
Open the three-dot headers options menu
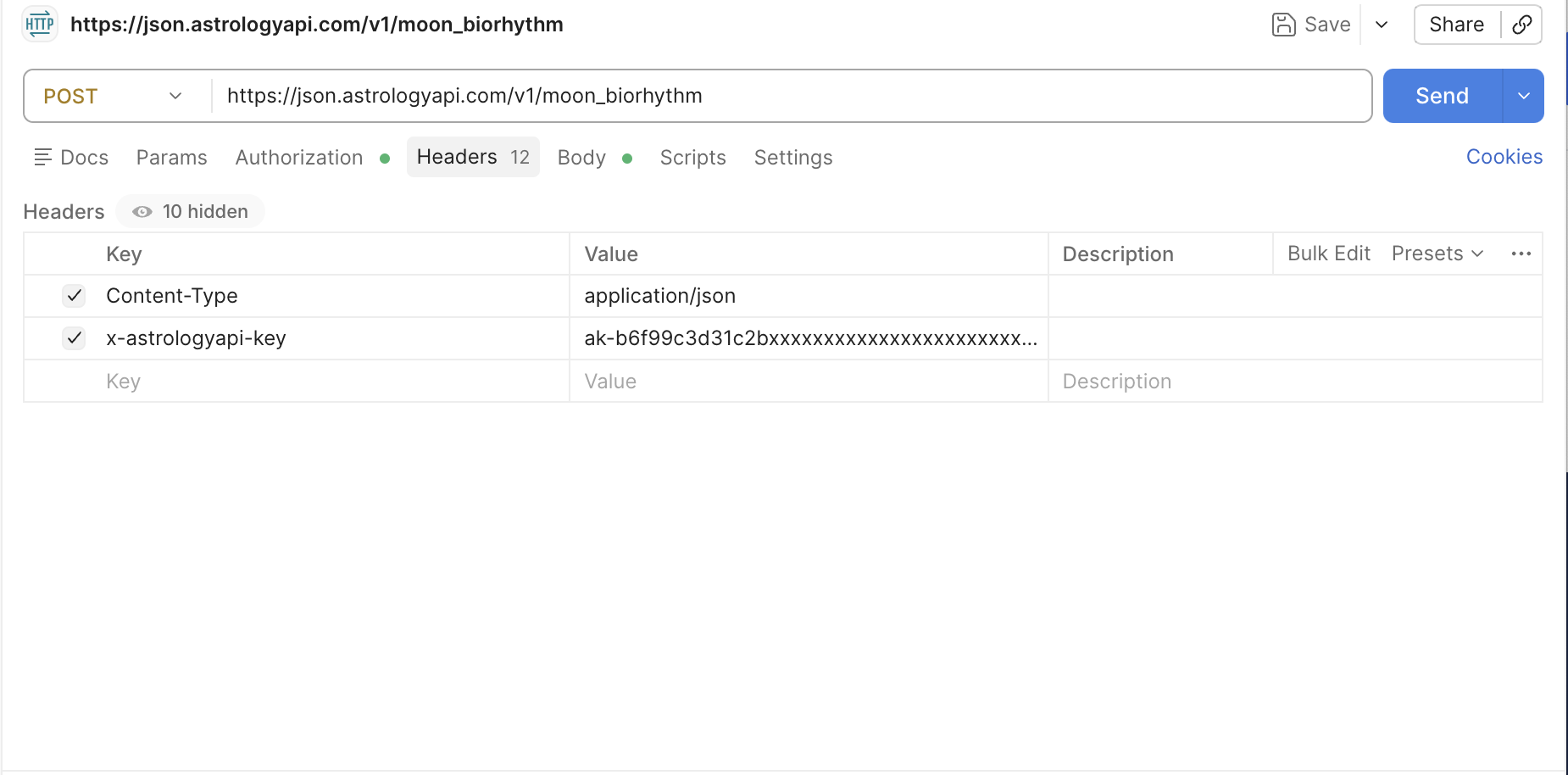pos(1521,254)
